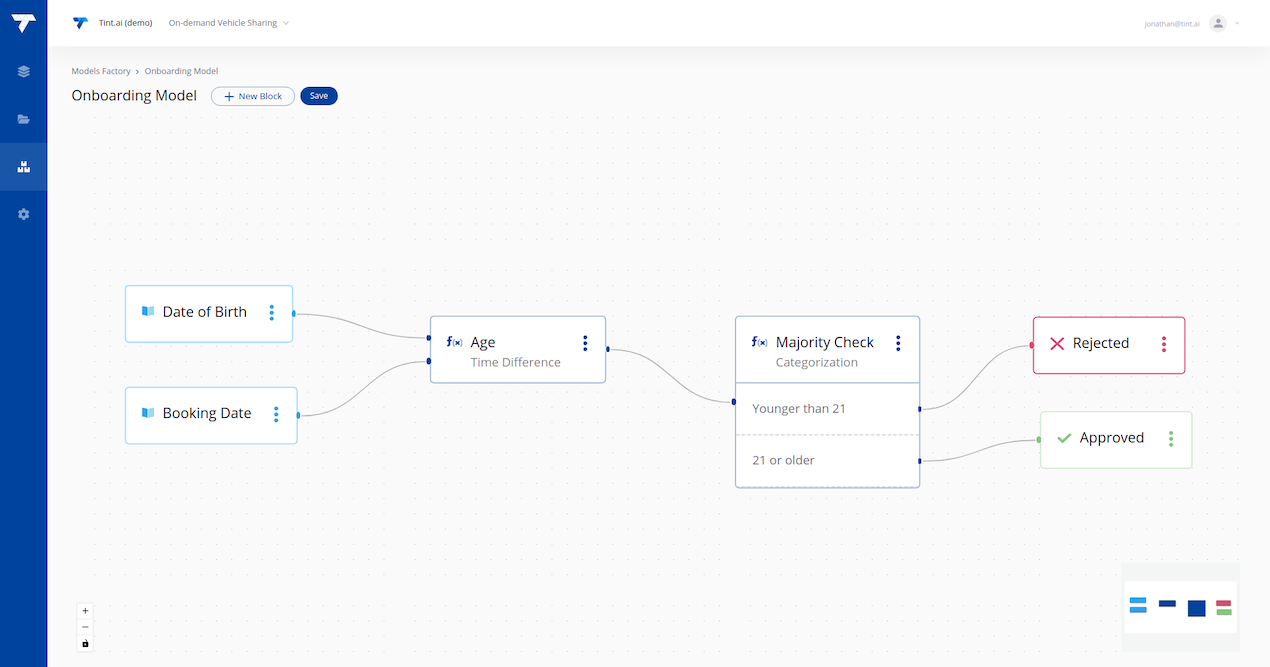Open the Models Factory section via the sidebar icon
1270x667 pixels.
[x=23, y=166]
